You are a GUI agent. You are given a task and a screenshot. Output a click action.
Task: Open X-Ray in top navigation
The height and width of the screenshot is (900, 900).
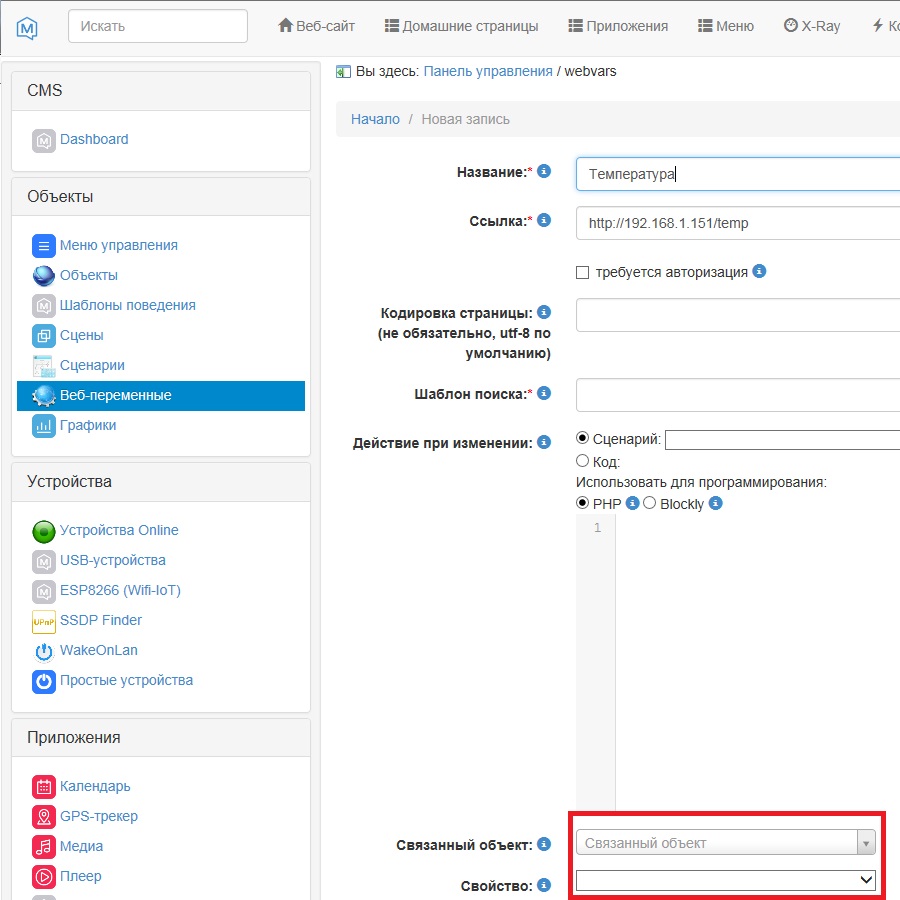click(x=812, y=26)
